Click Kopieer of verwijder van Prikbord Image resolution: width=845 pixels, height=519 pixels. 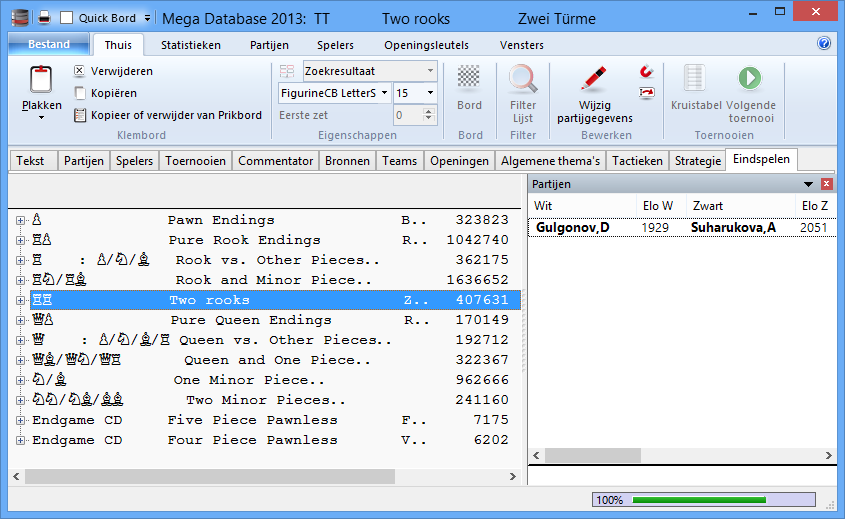[168, 115]
